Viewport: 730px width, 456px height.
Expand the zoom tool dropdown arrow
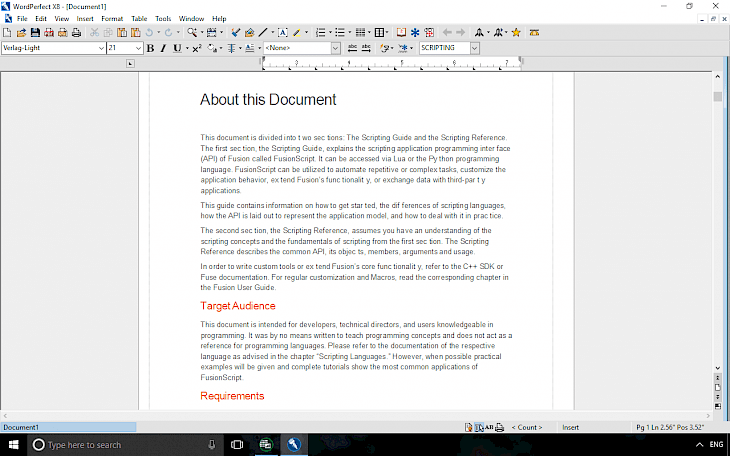click(202, 33)
